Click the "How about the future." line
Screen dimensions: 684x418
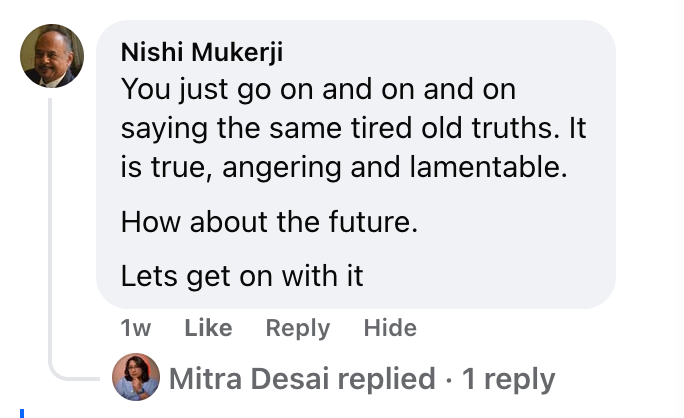click(x=269, y=221)
